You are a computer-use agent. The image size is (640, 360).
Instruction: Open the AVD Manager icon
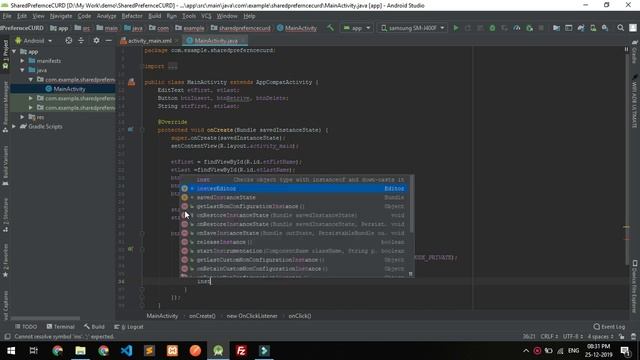pos(593,28)
